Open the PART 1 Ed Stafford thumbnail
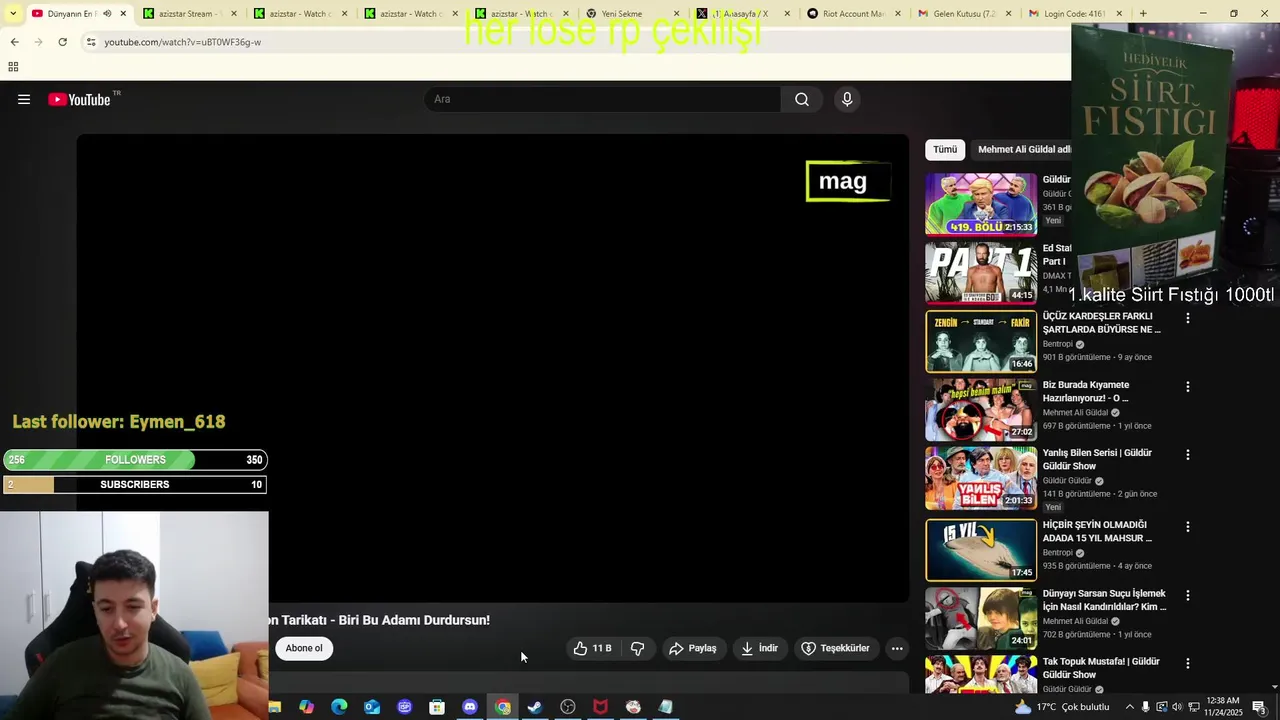 point(981,272)
